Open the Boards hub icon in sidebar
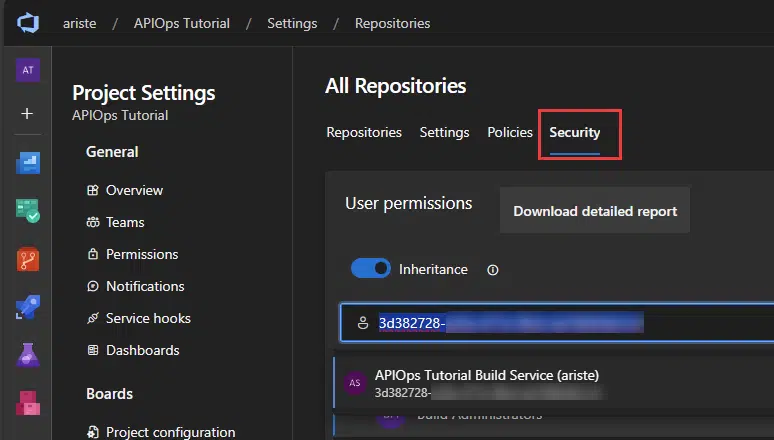774x440 pixels. tap(28, 211)
